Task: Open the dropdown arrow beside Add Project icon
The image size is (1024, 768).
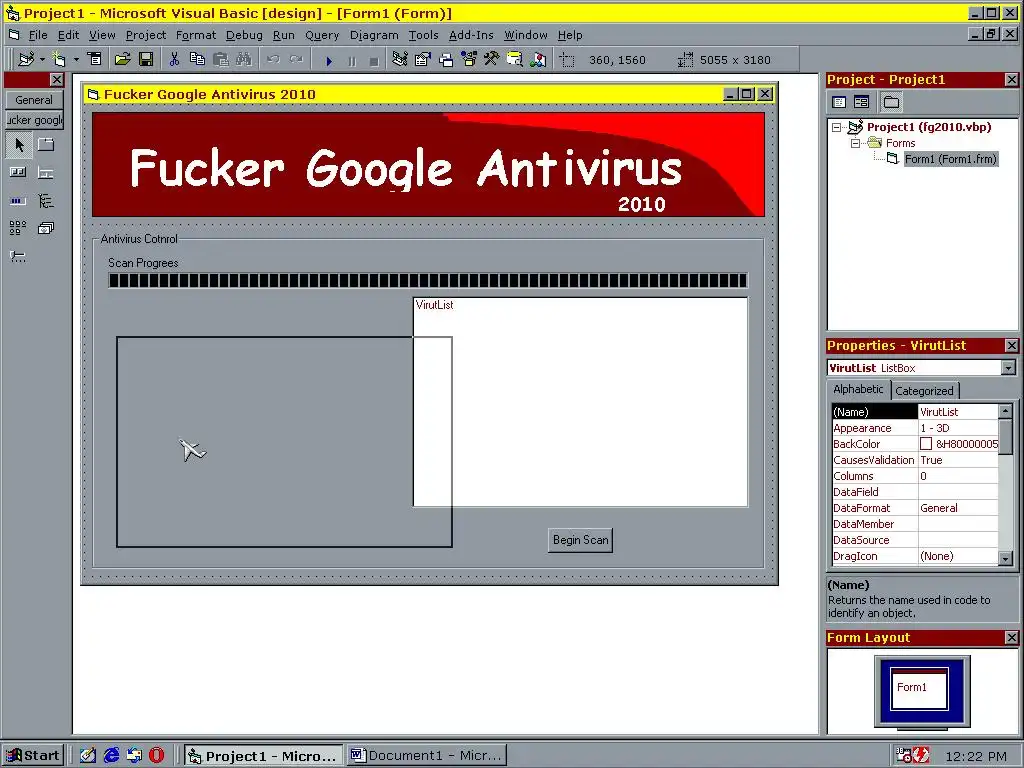Action: [x=42, y=59]
